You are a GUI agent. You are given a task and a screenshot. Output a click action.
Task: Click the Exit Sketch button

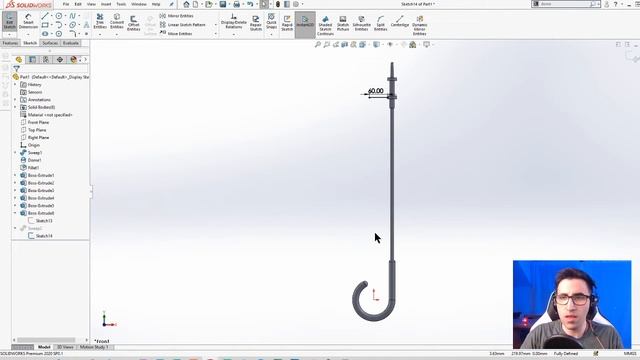pos(9,21)
